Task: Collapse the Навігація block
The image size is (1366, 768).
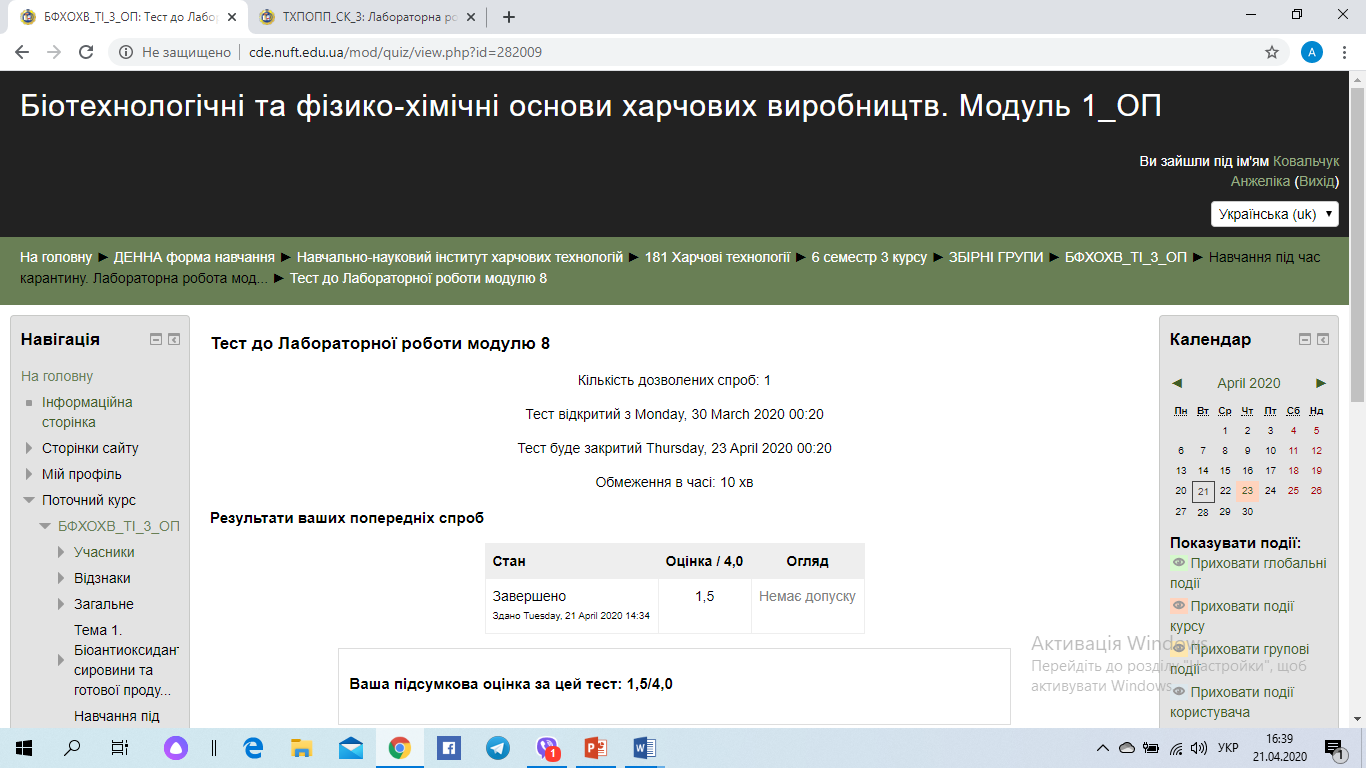Action: [x=155, y=338]
